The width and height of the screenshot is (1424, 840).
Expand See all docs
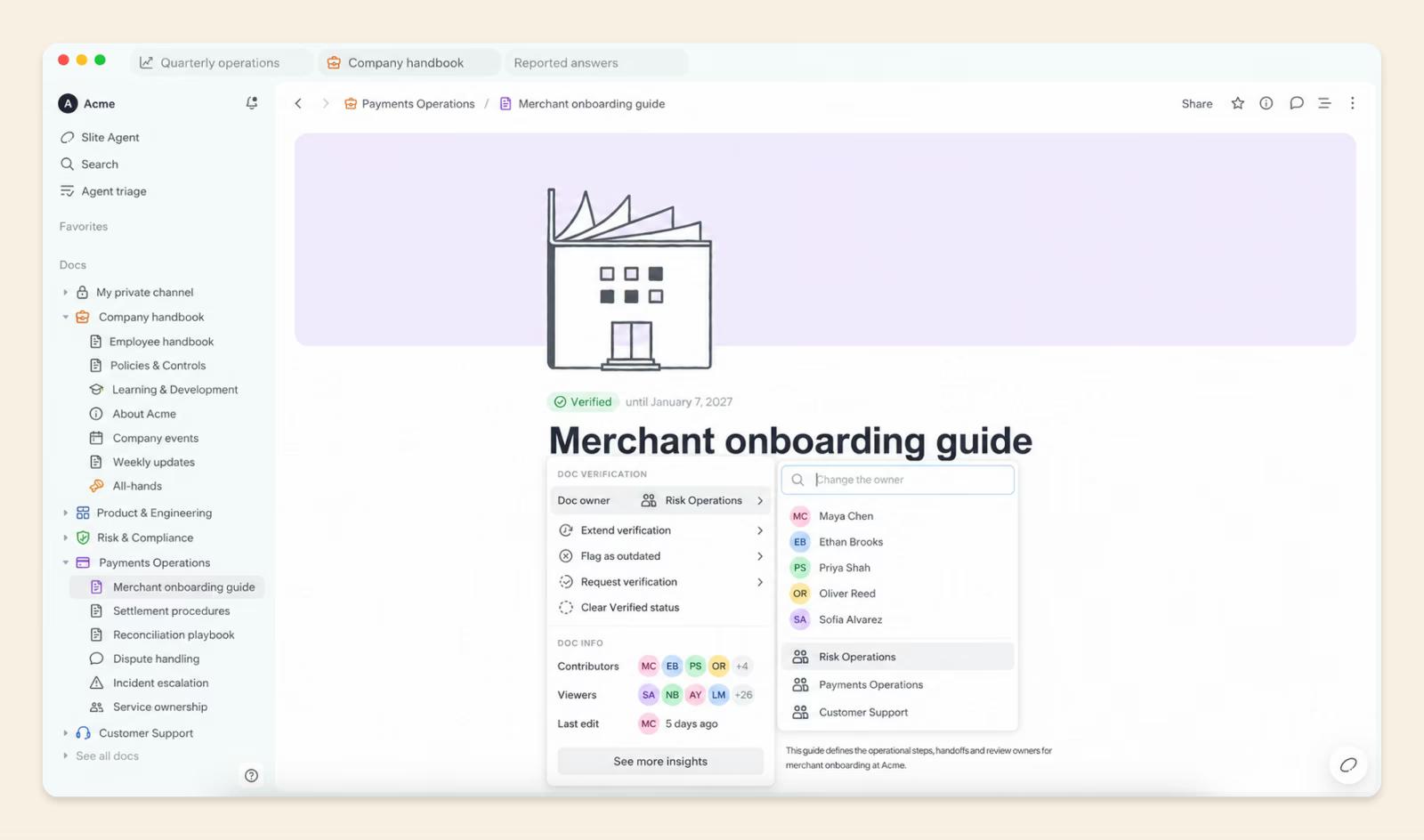(x=65, y=755)
